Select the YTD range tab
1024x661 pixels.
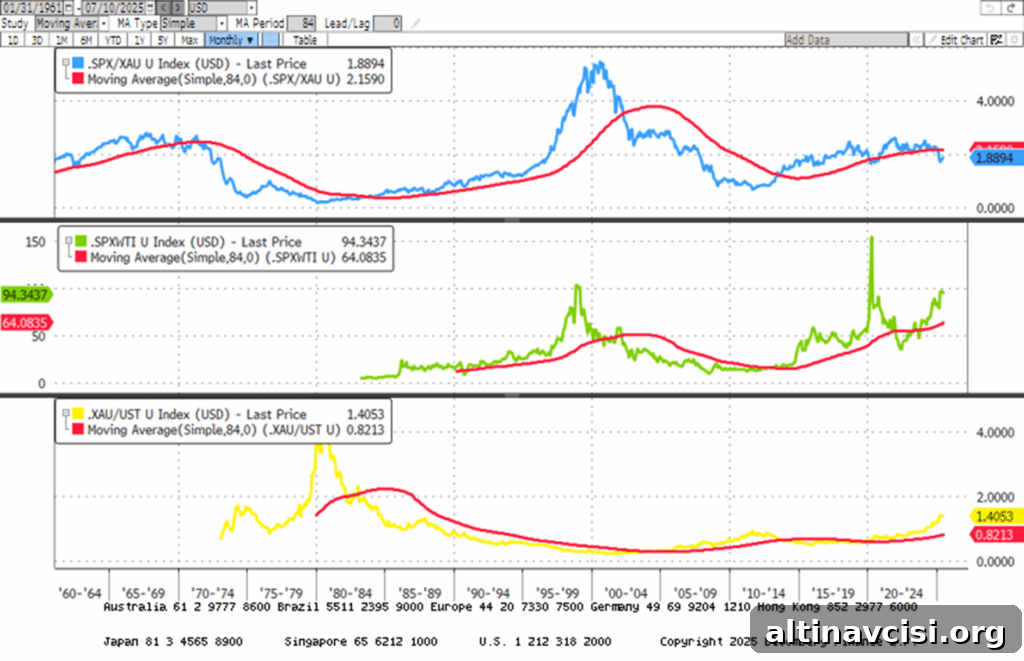click(x=113, y=40)
